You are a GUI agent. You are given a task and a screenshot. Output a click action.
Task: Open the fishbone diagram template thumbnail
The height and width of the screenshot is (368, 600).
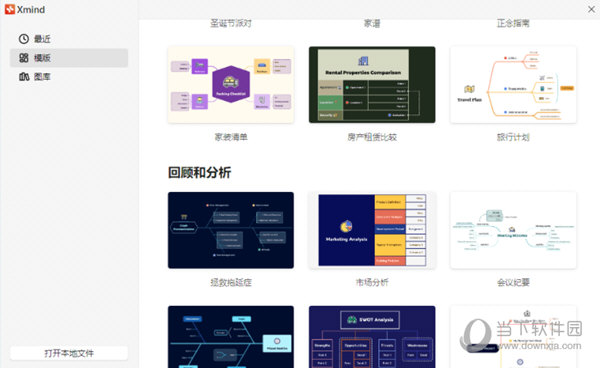pos(231,337)
